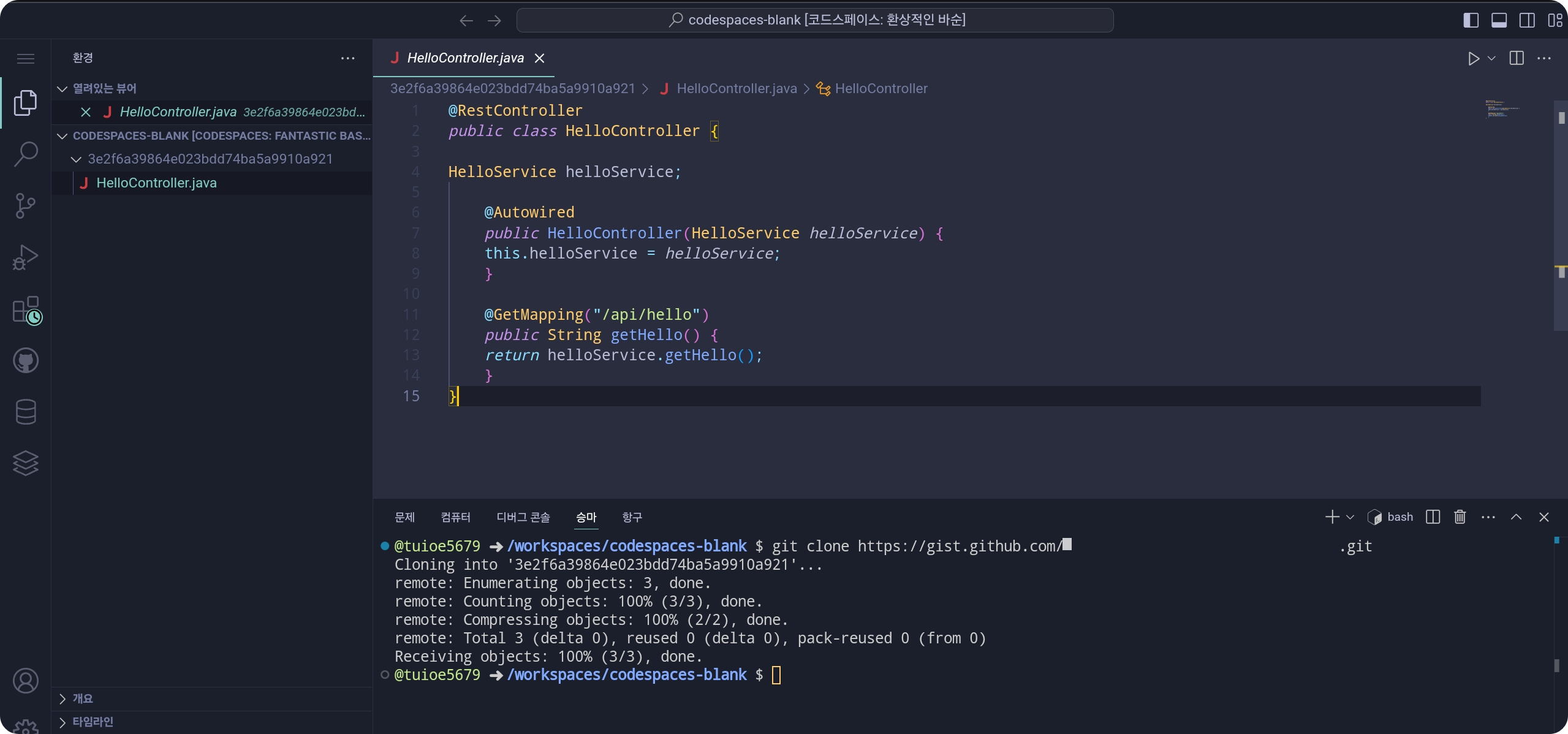
Task: Open the Run and Debug view
Action: pos(25,257)
